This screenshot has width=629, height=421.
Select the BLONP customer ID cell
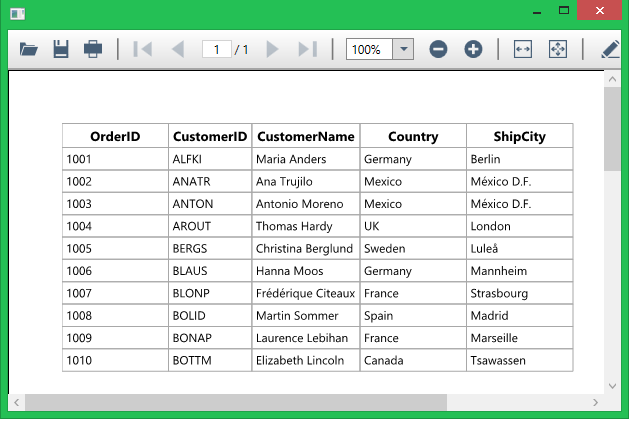(210, 293)
